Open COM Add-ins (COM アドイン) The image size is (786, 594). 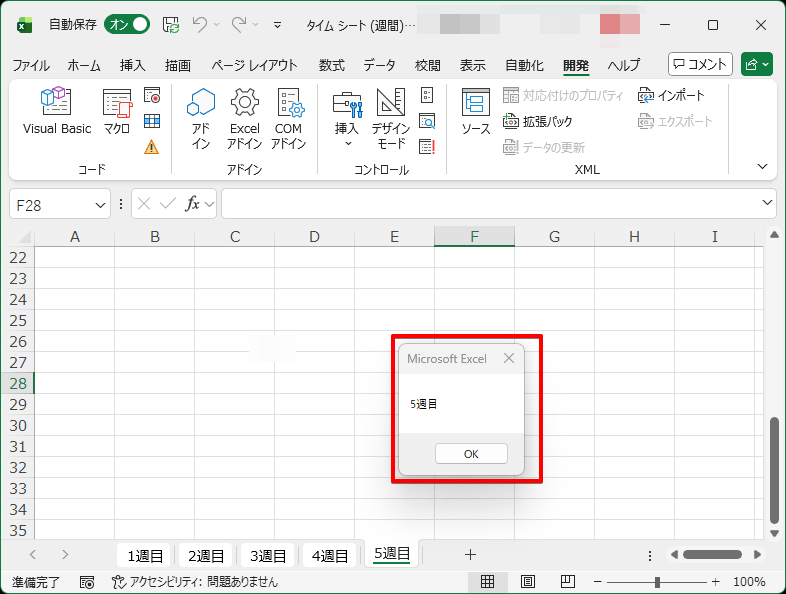pyautogui.click(x=289, y=118)
